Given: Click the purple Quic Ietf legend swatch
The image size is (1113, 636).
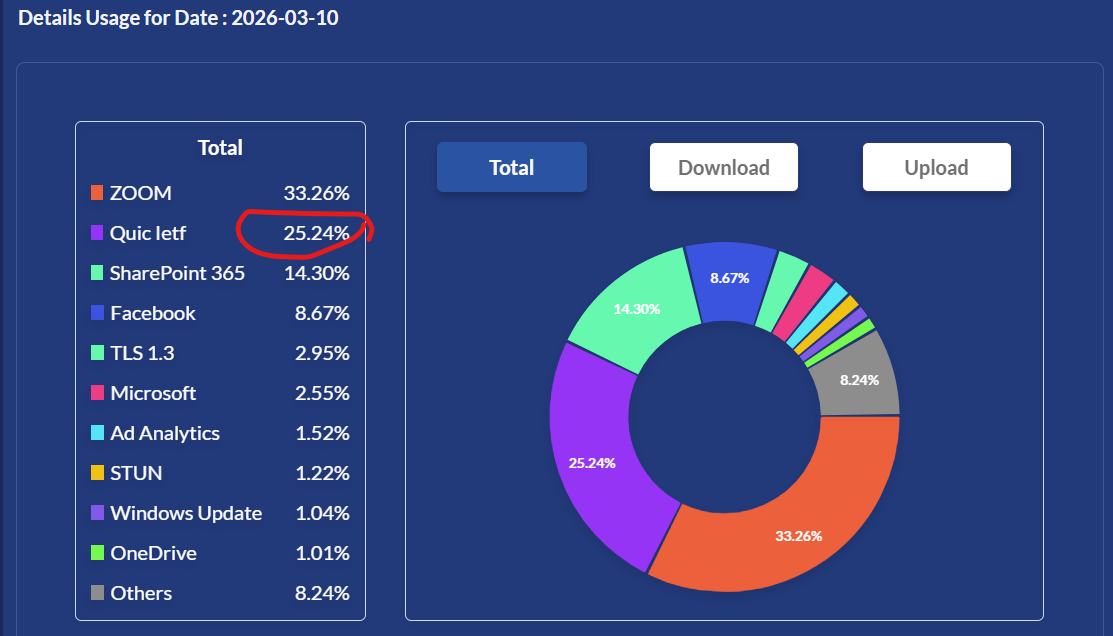Looking at the screenshot, I should (97, 232).
